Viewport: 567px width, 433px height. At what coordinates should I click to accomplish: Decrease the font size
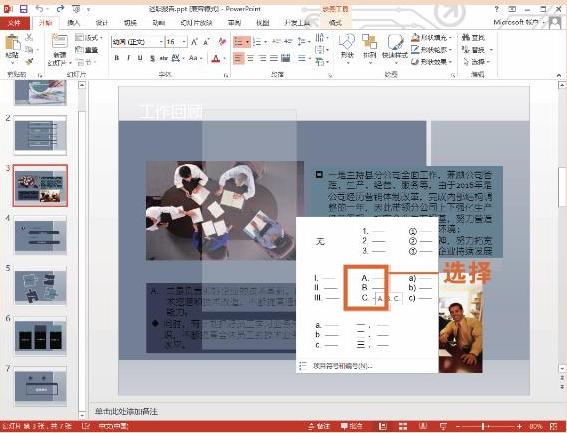tap(206, 42)
